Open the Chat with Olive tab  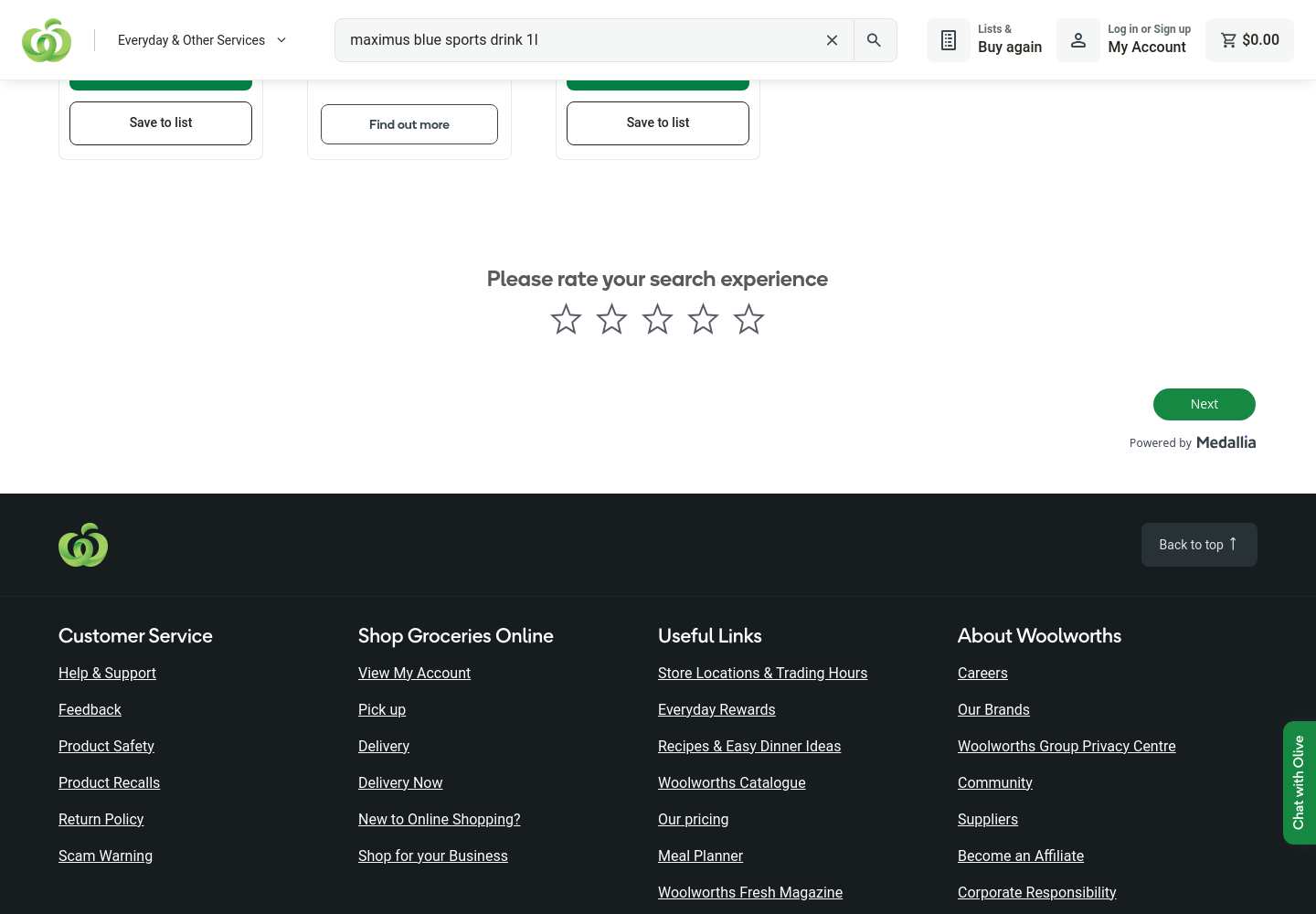pyautogui.click(x=1299, y=782)
